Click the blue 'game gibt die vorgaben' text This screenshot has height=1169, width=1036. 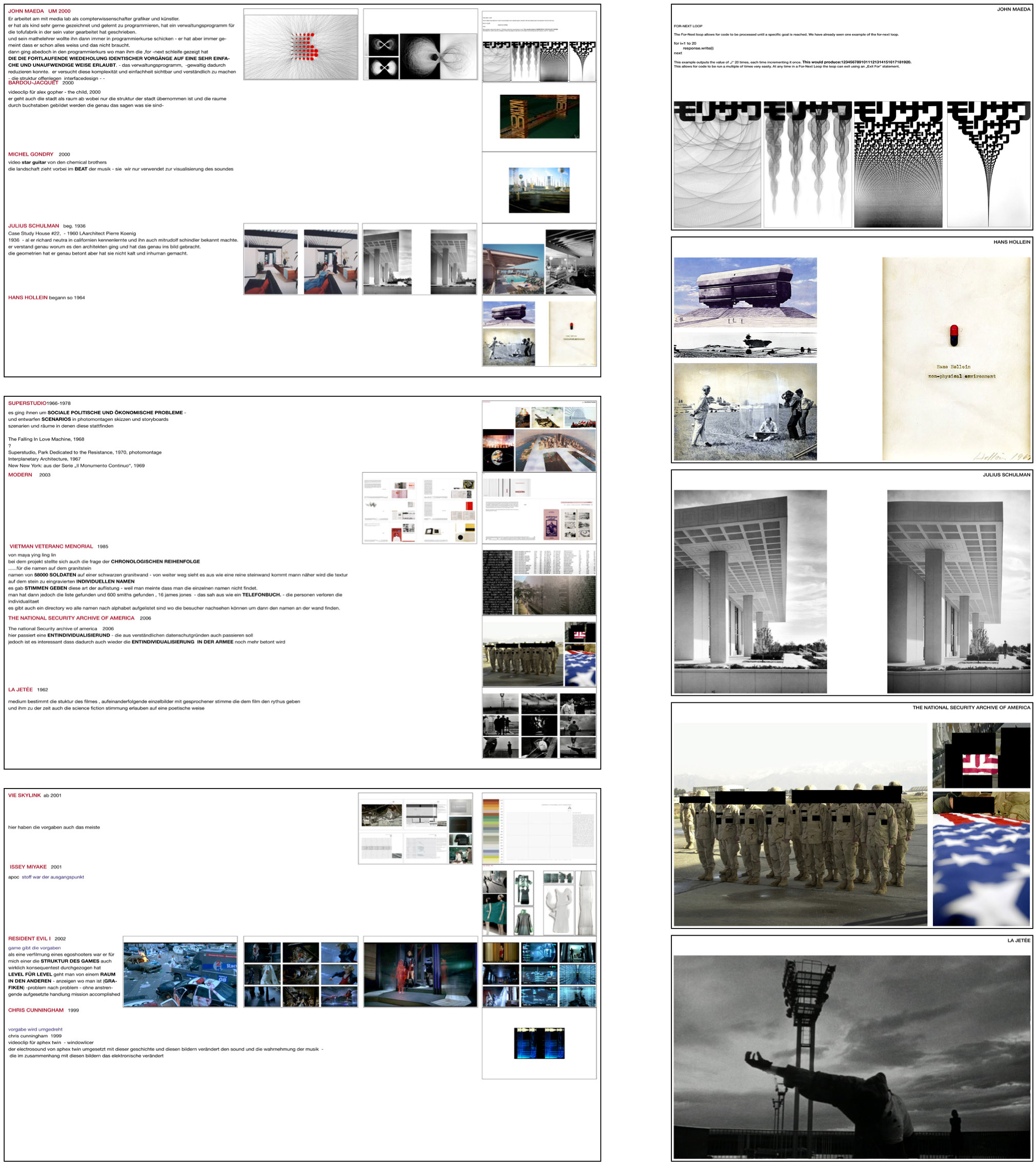34,948
